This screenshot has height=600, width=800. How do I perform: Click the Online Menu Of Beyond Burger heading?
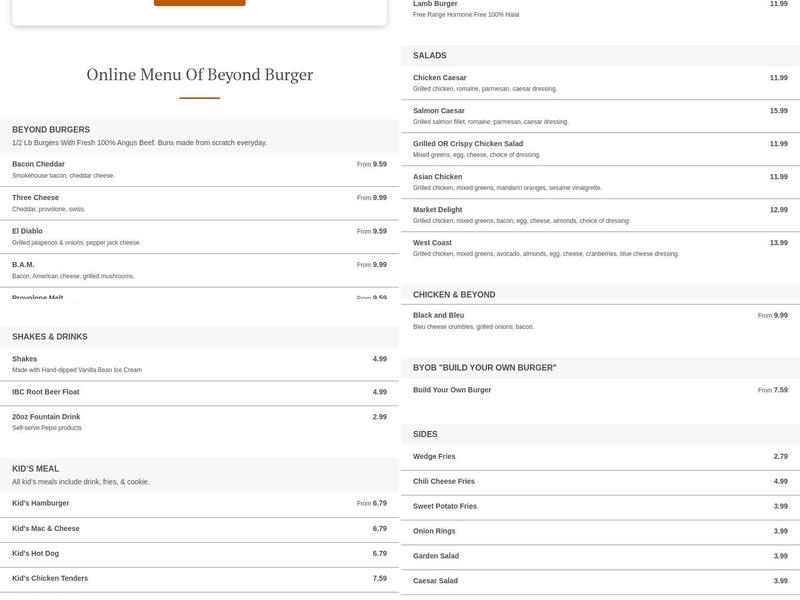point(199,74)
